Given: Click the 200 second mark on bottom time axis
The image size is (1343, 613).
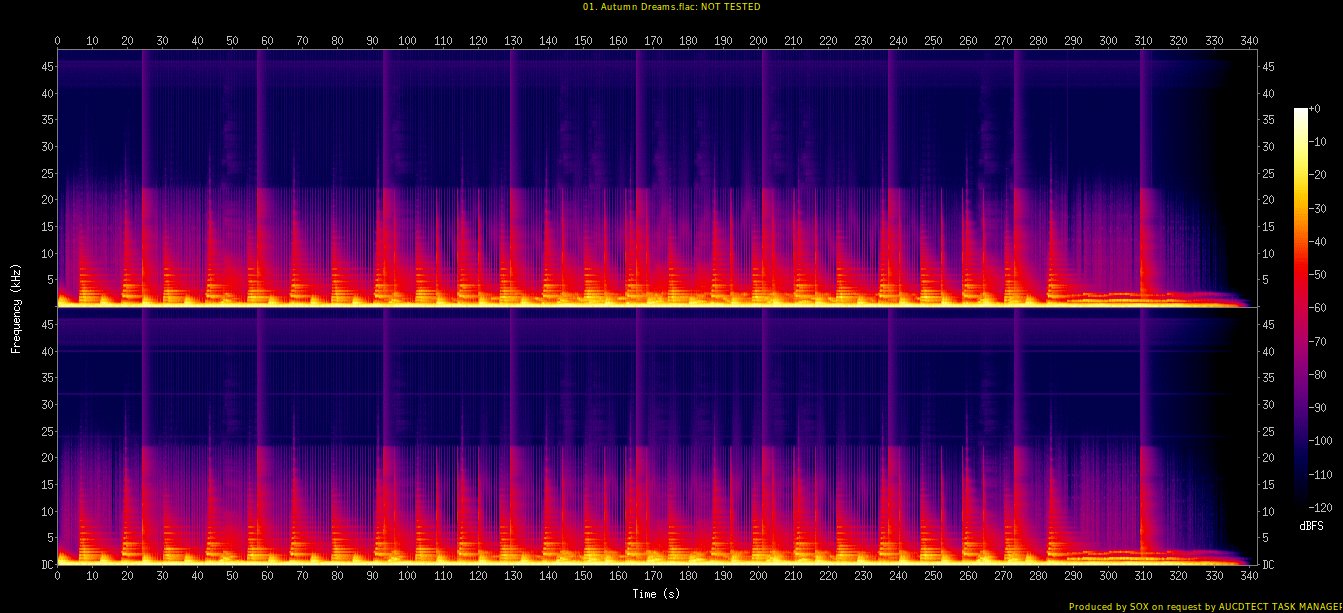Looking at the screenshot, I should pyautogui.click(x=758, y=577).
